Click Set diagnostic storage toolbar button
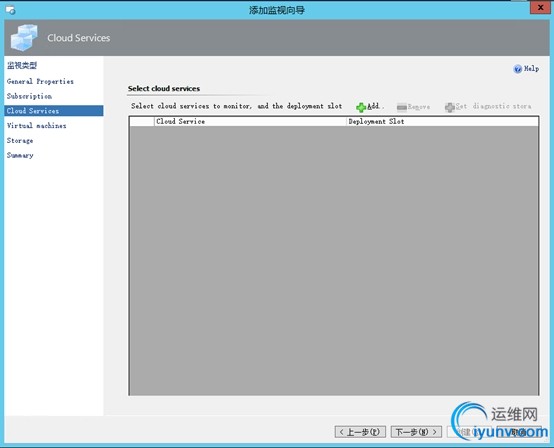The height and width of the screenshot is (448, 554). click(x=488, y=106)
